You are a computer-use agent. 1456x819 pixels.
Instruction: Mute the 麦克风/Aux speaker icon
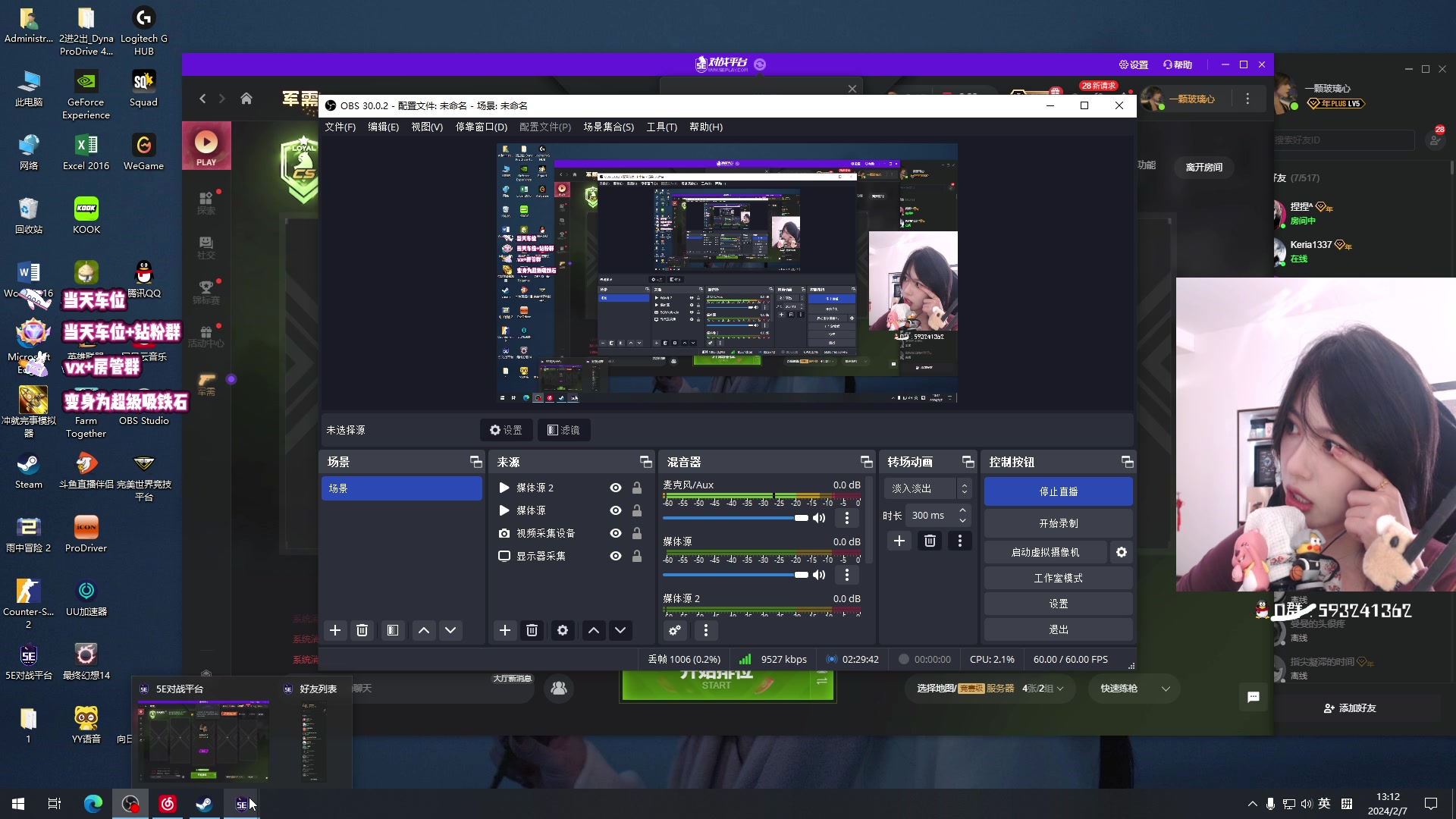pos(819,518)
